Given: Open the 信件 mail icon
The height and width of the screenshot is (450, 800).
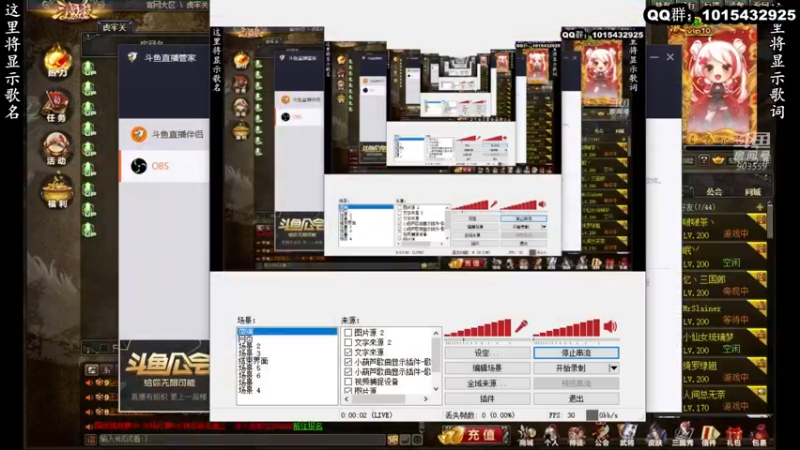Looking at the screenshot, I should coord(709,436).
